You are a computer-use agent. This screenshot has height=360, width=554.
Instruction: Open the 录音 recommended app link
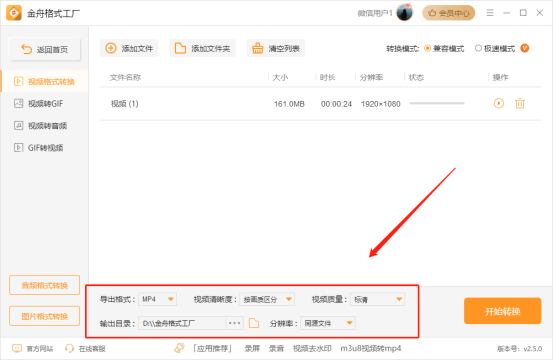pos(276,349)
